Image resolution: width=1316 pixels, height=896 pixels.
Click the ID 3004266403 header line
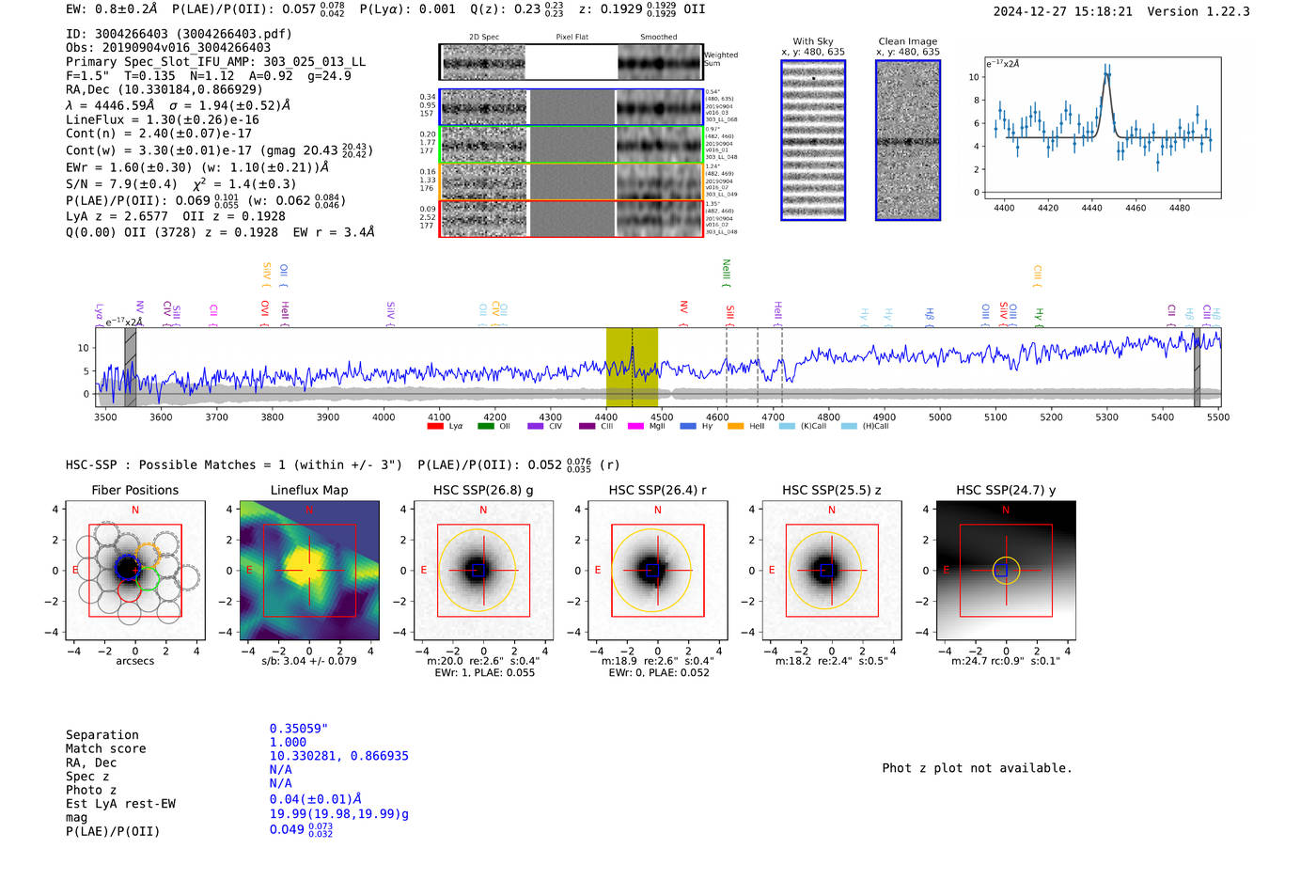179,34
